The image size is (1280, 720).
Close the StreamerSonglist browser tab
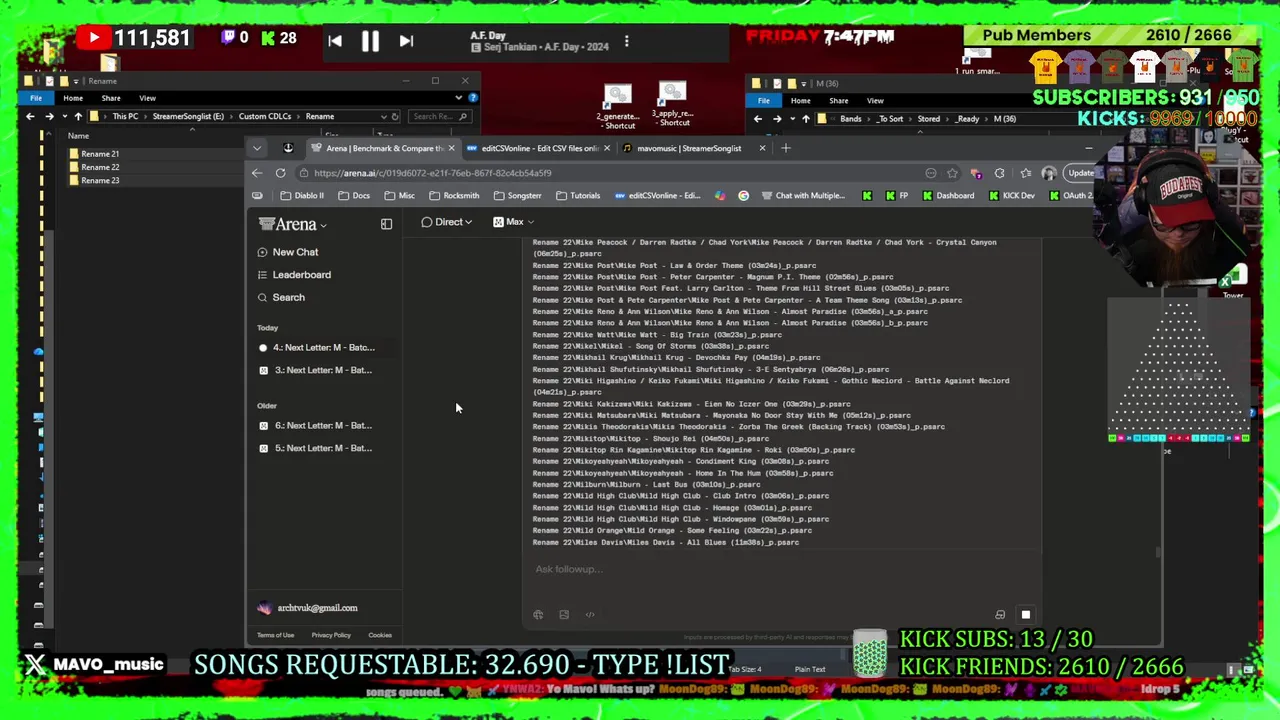click(x=762, y=148)
